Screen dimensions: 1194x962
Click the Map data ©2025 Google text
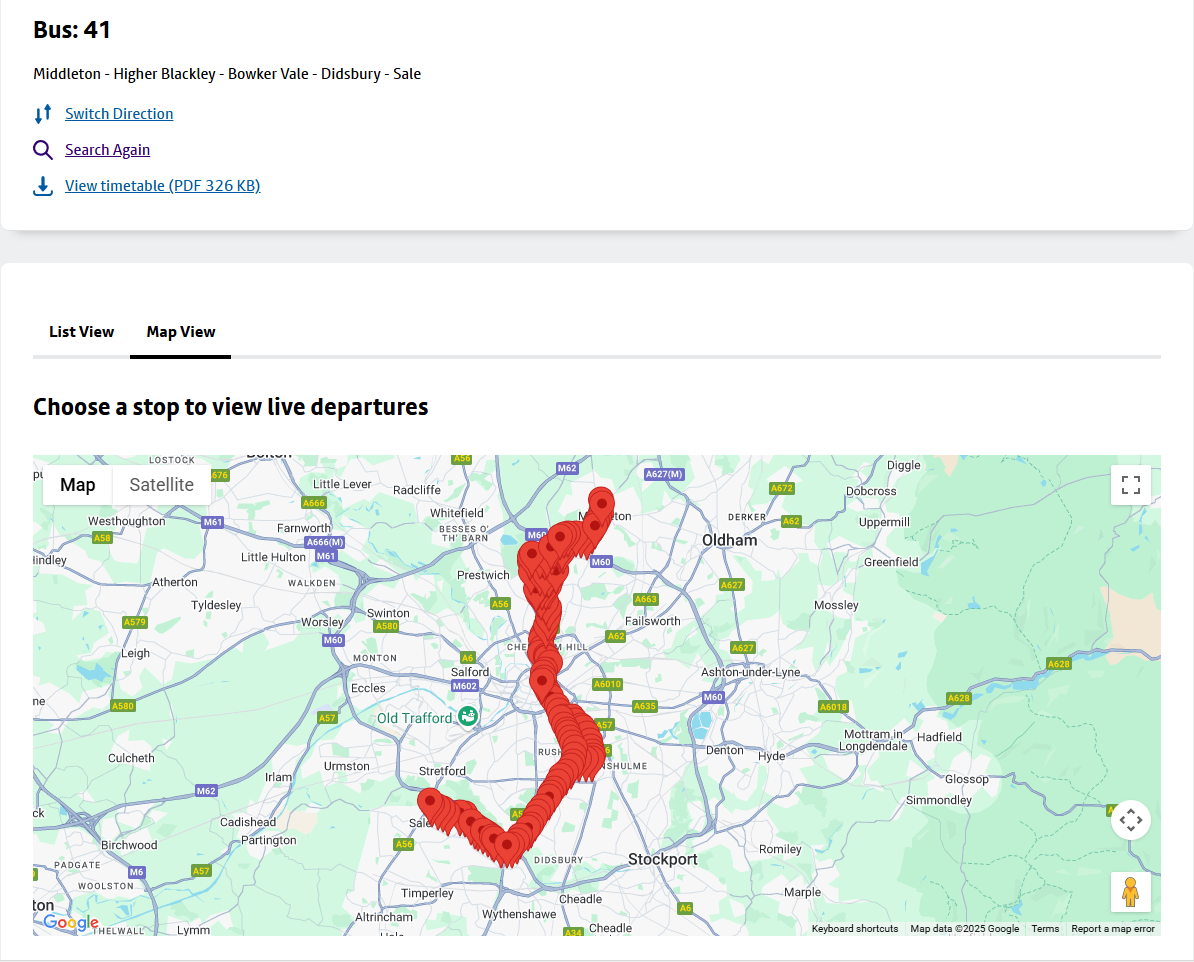coord(964,928)
